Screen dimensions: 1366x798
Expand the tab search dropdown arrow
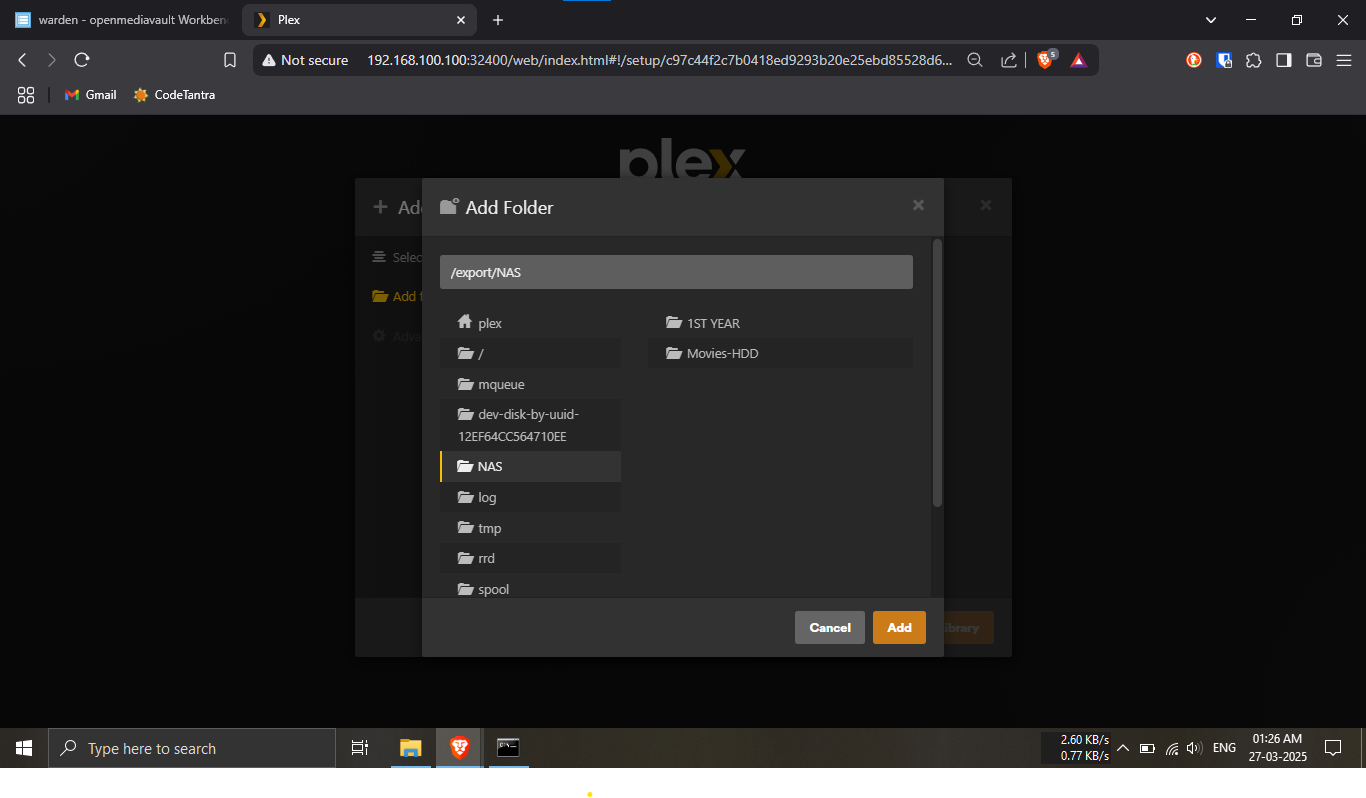[1211, 20]
